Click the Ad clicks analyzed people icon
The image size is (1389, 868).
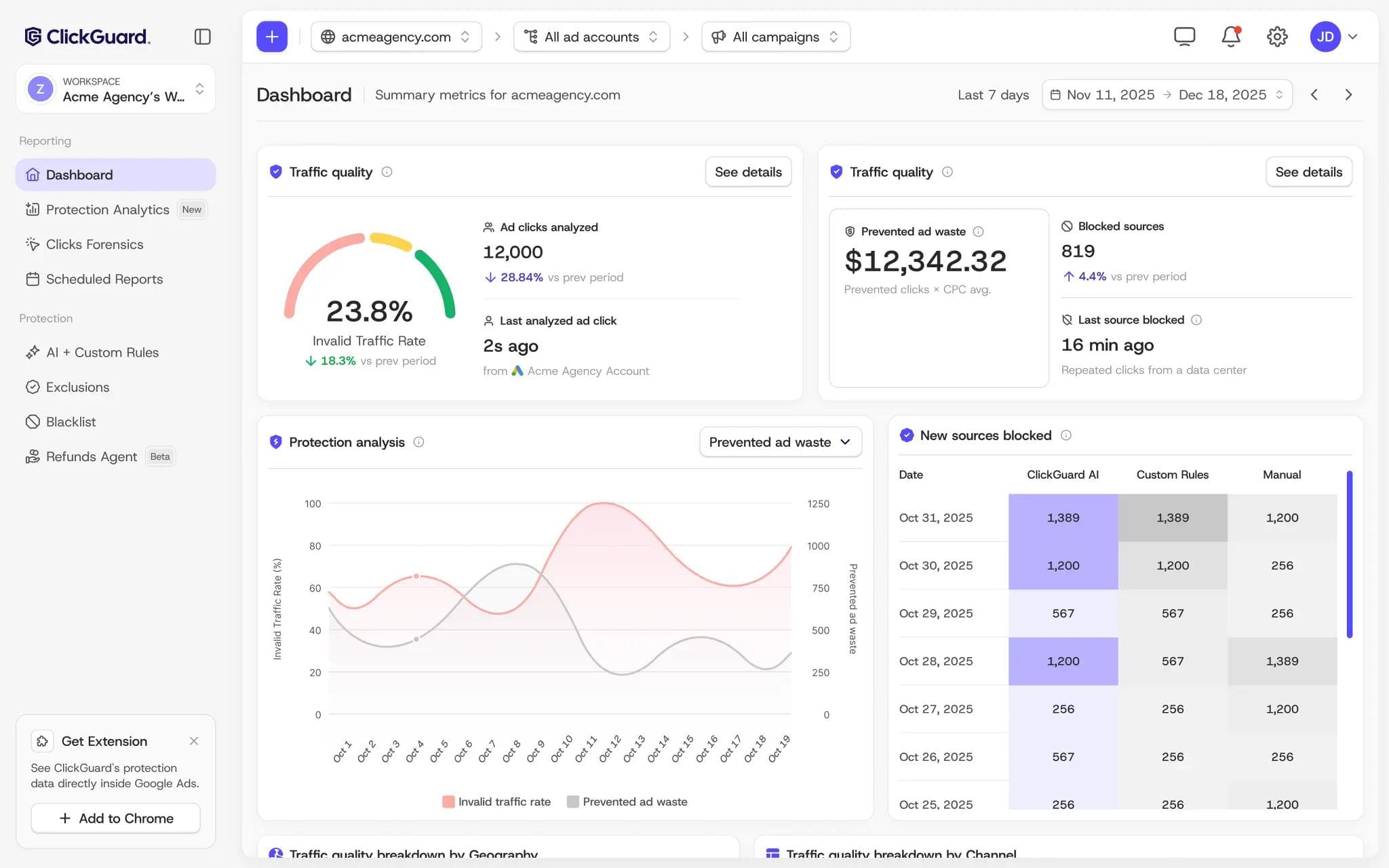(x=488, y=227)
